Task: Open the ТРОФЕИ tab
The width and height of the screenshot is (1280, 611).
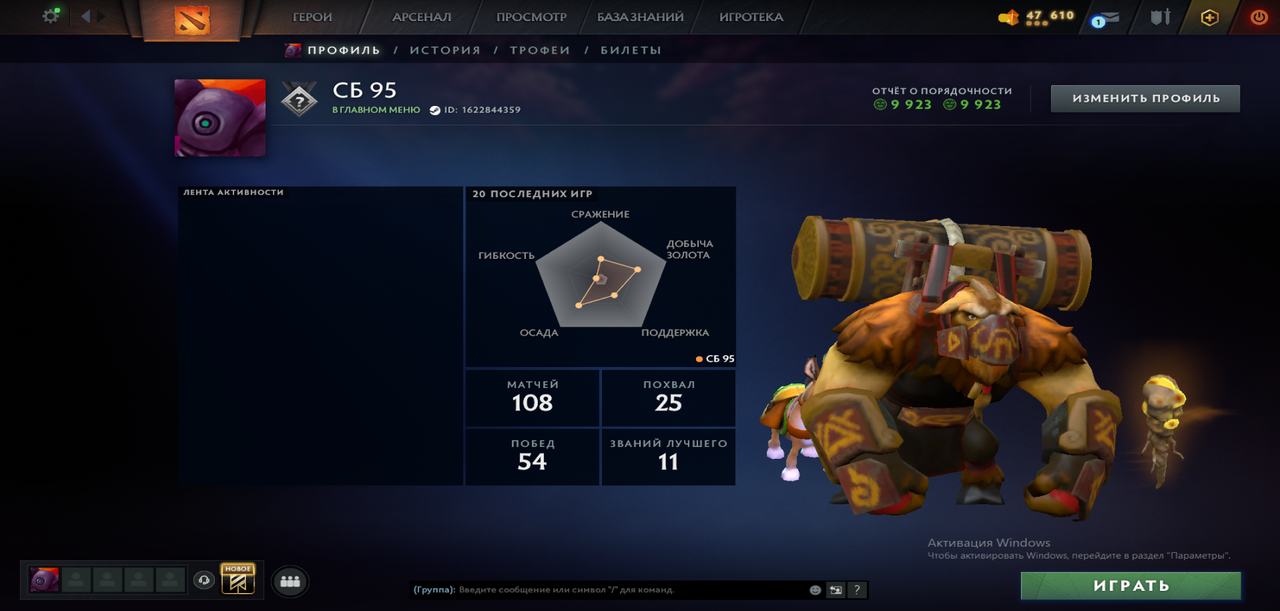Action: coord(540,50)
